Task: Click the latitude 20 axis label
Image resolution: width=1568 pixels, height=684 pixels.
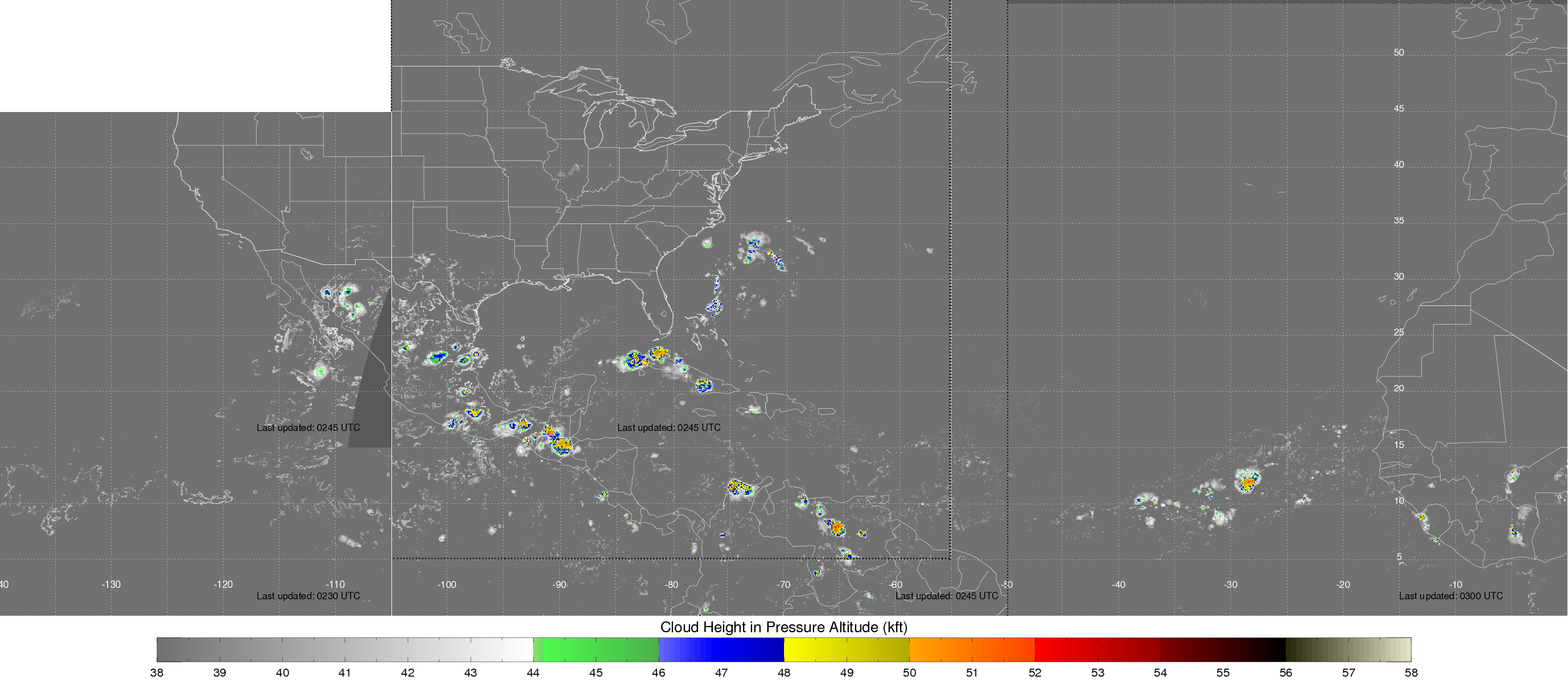Action: pos(1399,388)
